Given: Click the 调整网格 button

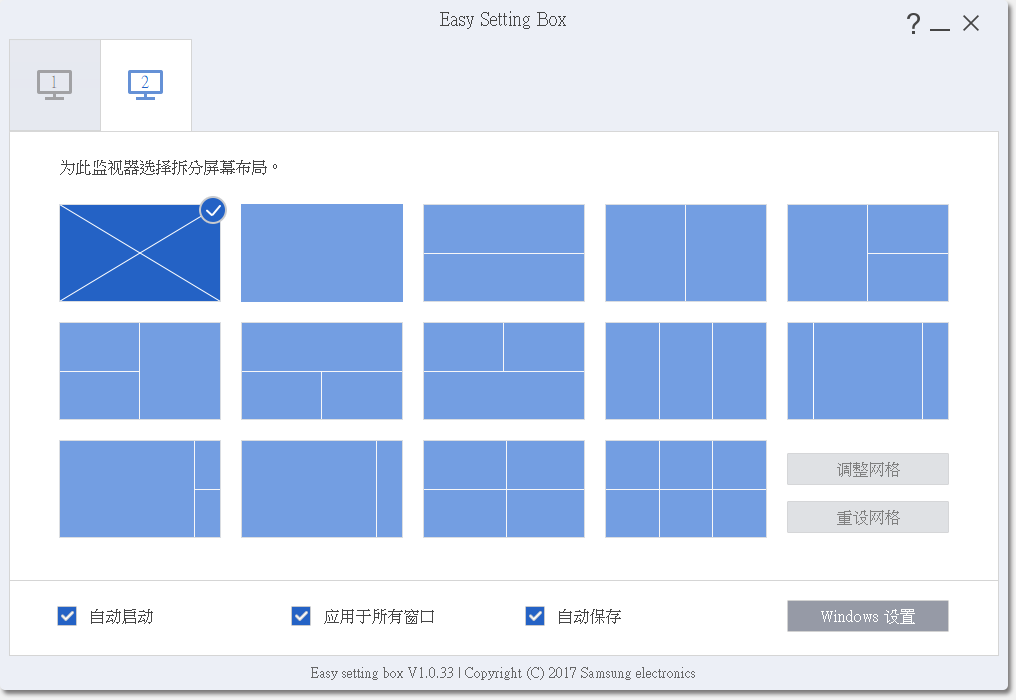Looking at the screenshot, I should 868,469.
